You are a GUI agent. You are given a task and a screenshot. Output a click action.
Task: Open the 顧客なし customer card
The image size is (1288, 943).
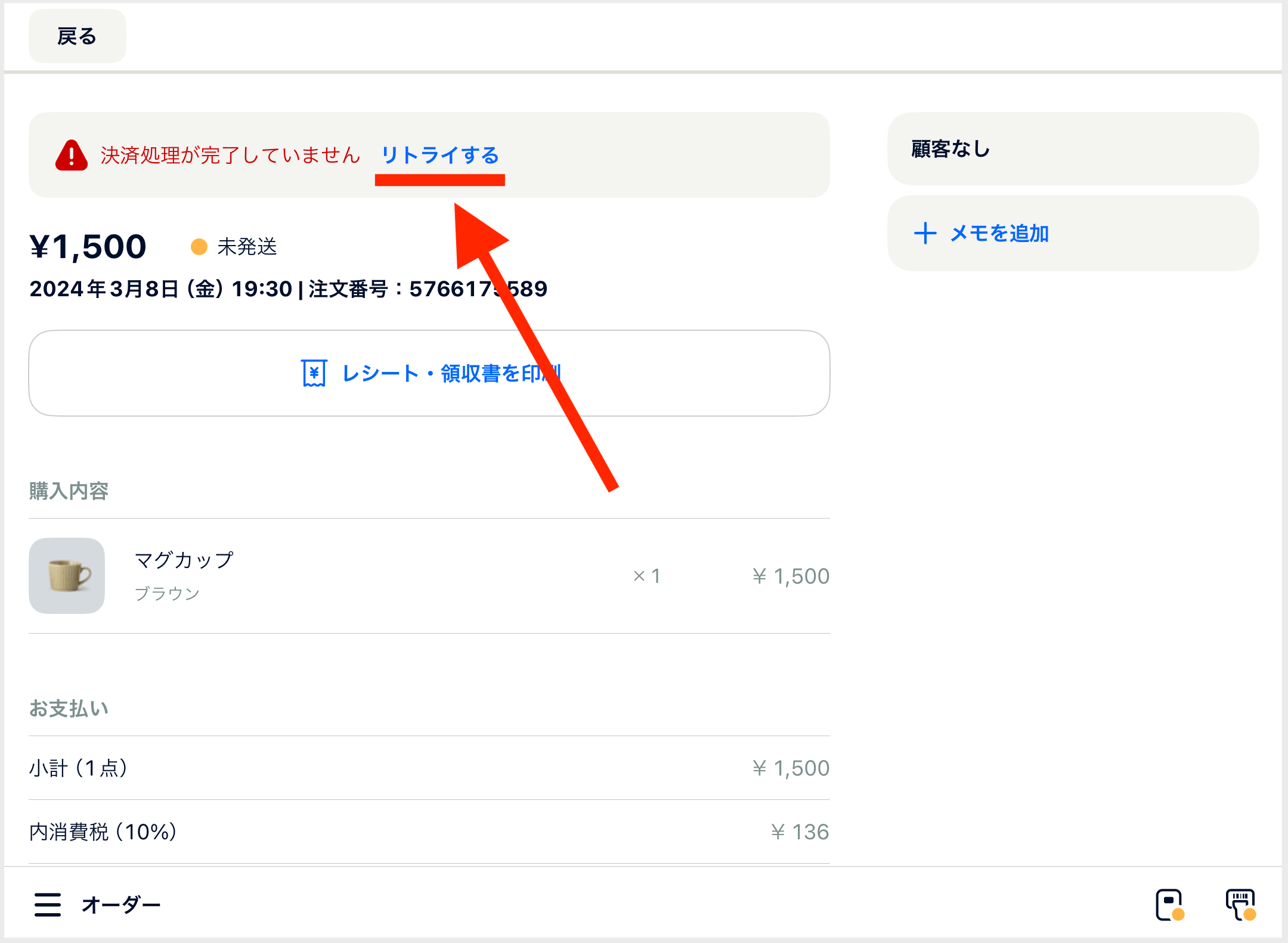(1073, 149)
